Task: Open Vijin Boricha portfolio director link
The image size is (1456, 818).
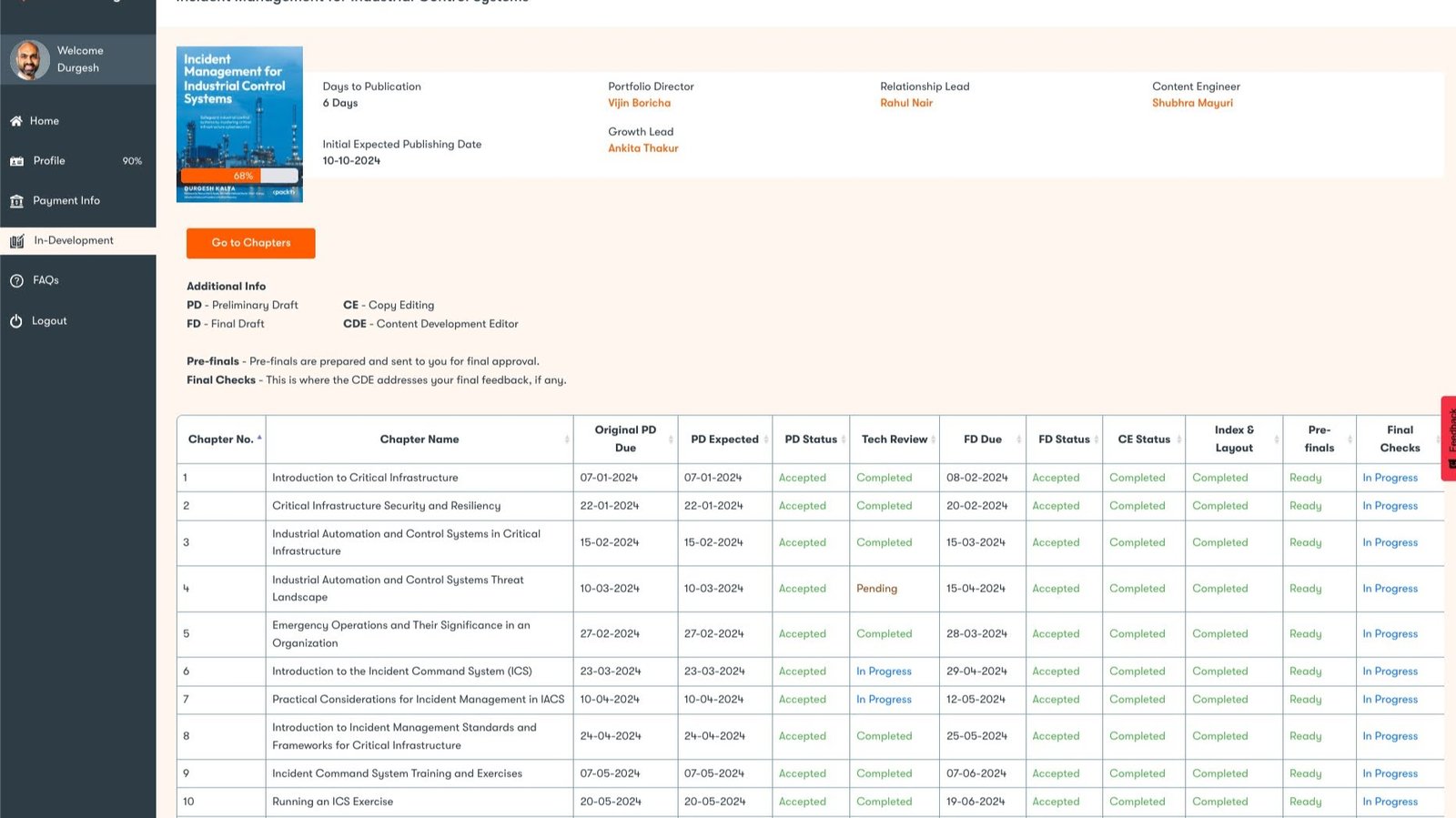Action: pos(639,104)
